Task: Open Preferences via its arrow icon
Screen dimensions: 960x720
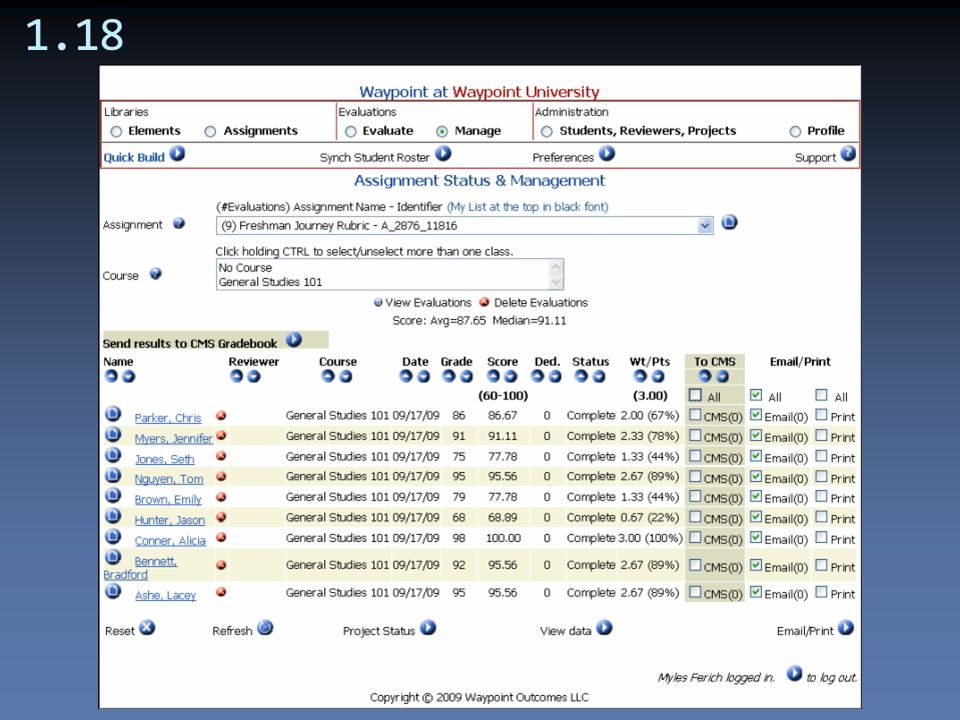Action: [607, 154]
